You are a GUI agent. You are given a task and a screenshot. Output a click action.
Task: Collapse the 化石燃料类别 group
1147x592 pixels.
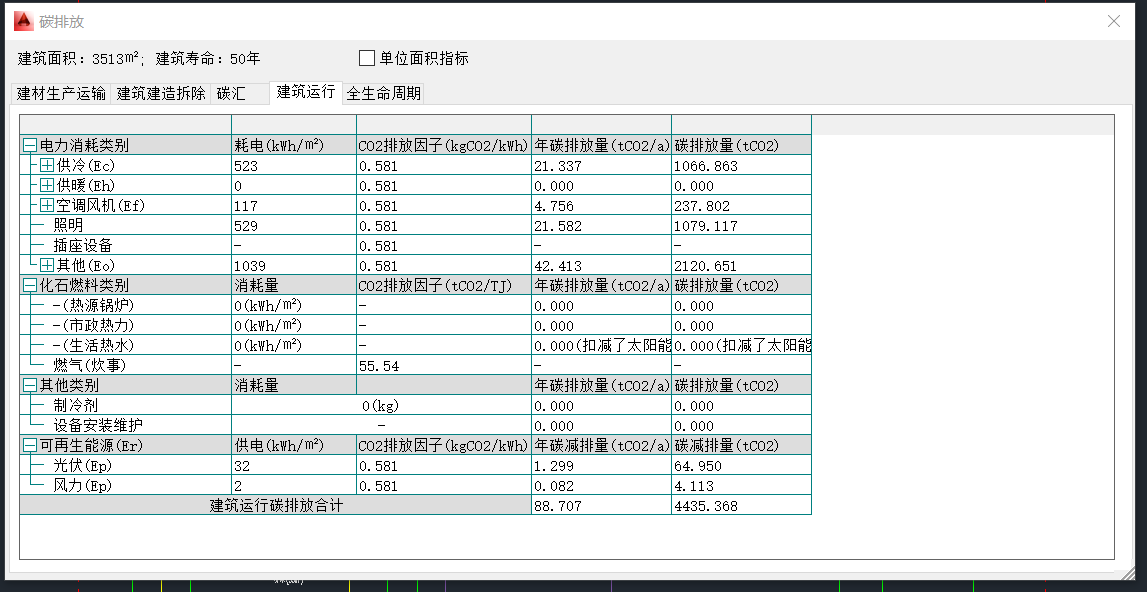(x=30, y=286)
